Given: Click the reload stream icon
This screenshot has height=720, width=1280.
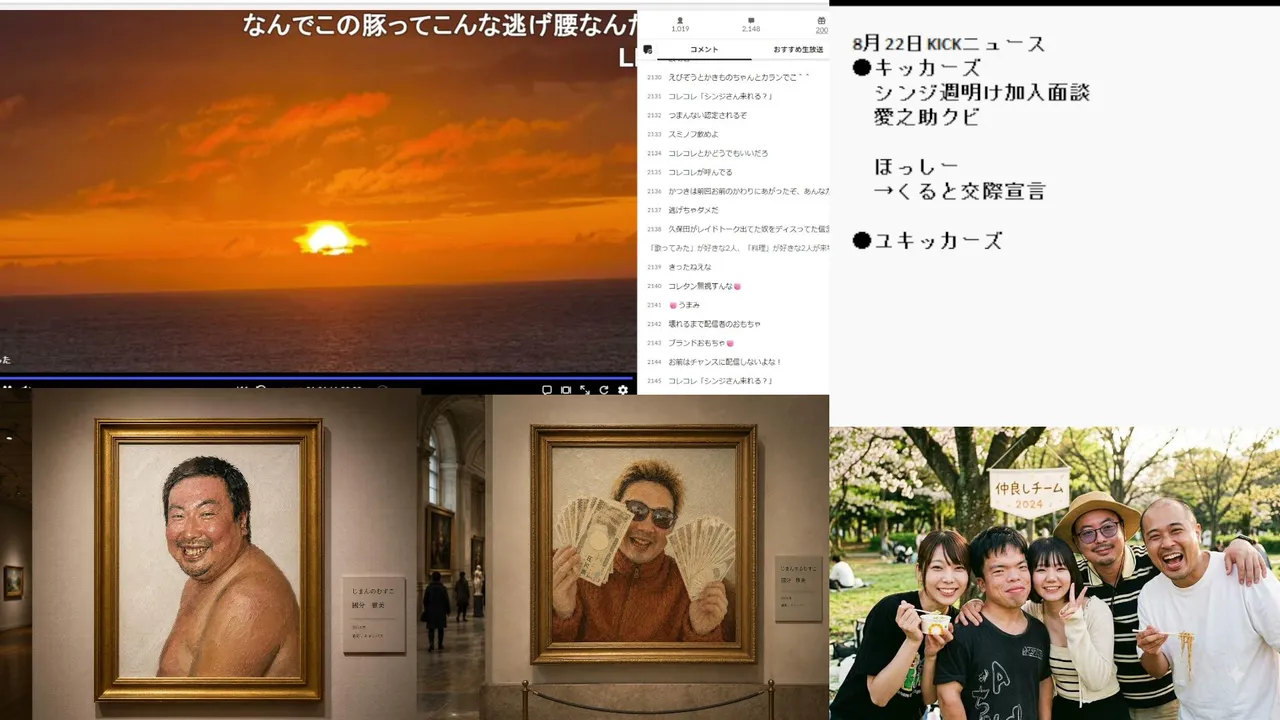Looking at the screenshot, I should click(x=604, y=390).
